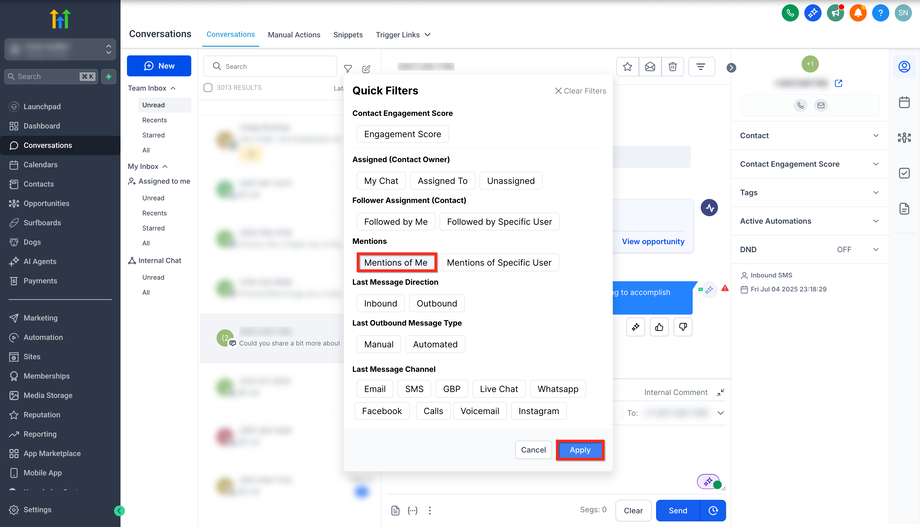Open the To recipient dropdown arrow

[721, 413]
